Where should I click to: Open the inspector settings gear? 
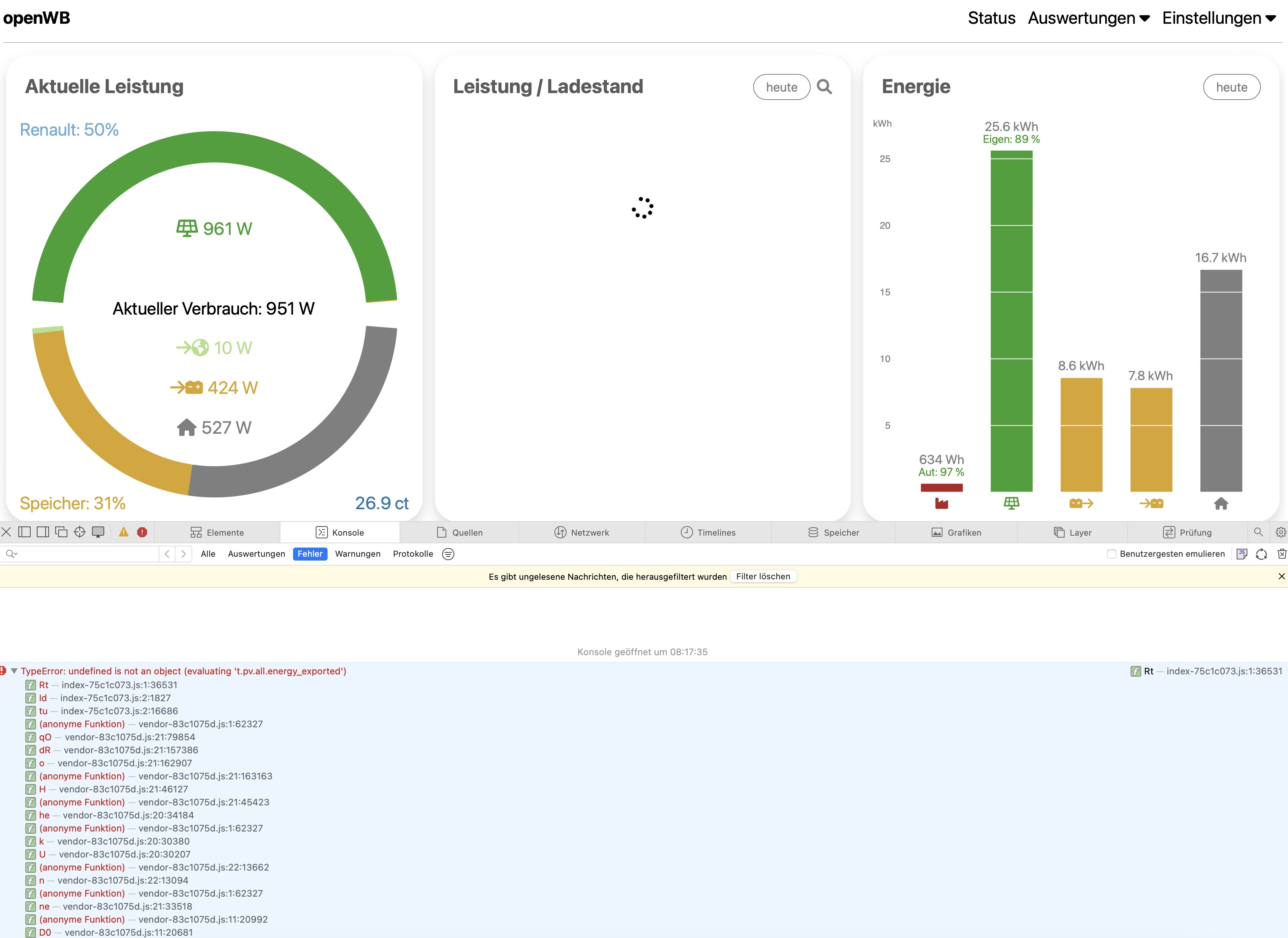click(x=1280, y=532)
